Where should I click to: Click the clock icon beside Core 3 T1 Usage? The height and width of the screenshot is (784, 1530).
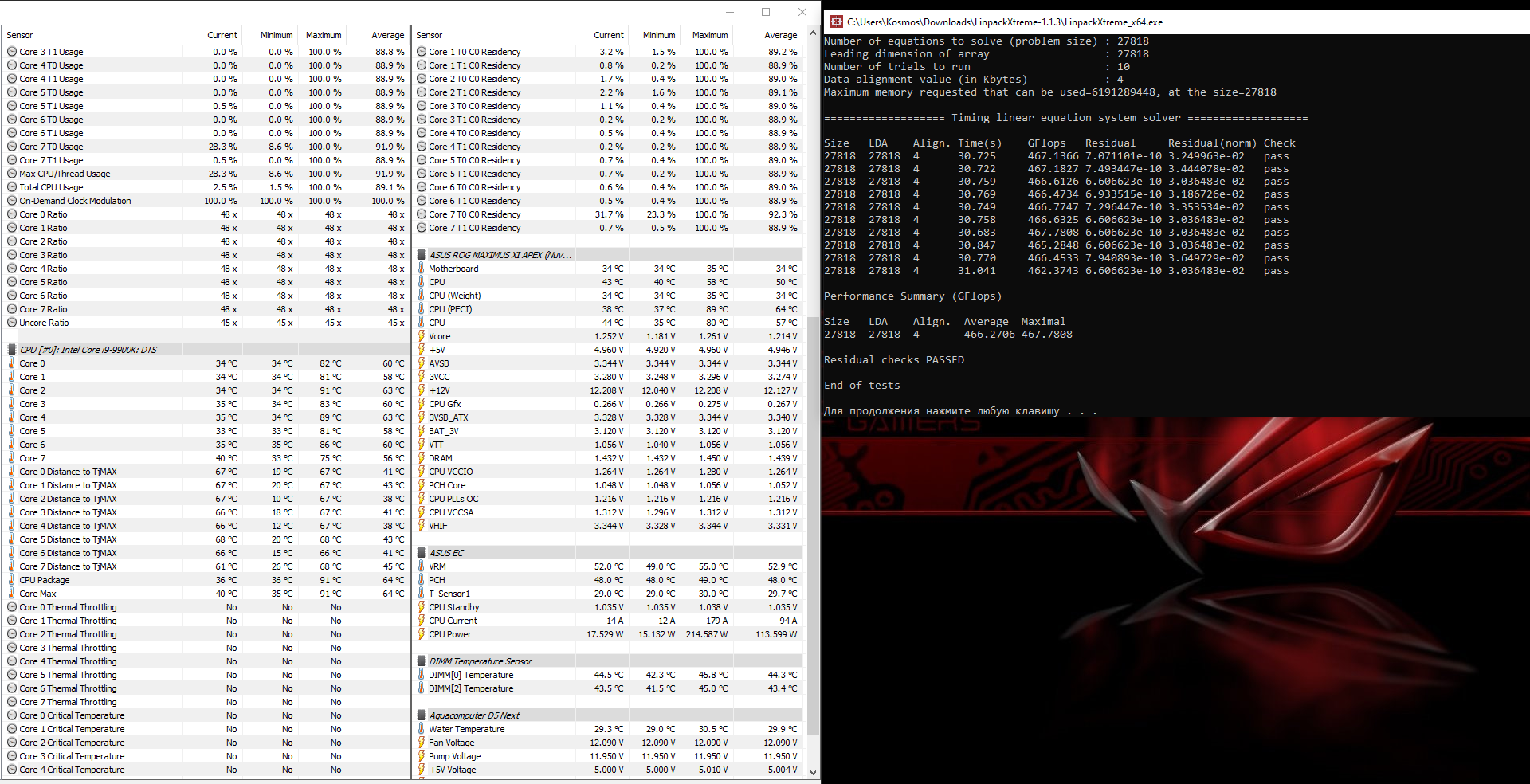[x=12, y=52]
